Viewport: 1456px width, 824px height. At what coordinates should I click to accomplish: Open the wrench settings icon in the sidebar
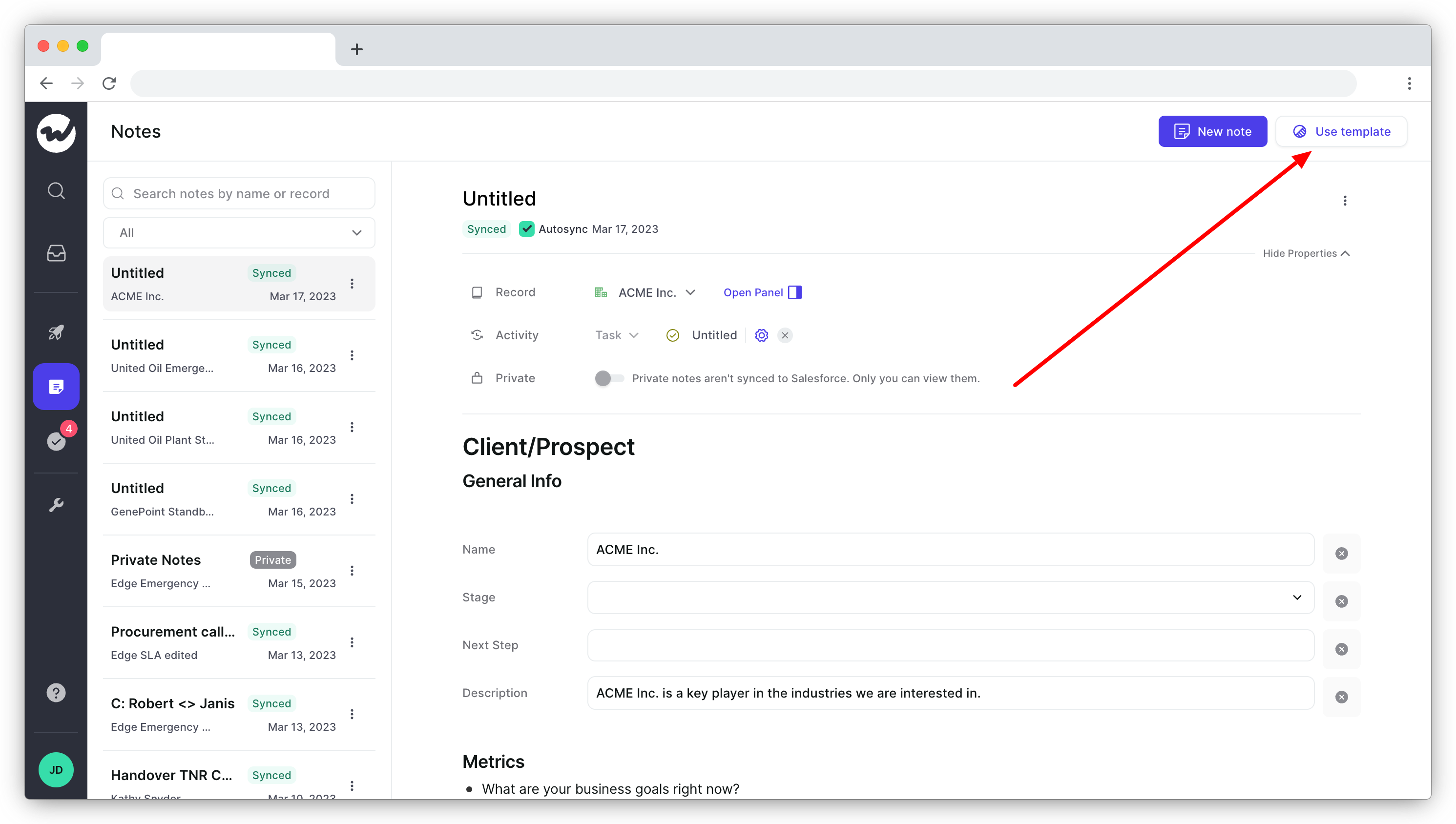coord(56,505)
